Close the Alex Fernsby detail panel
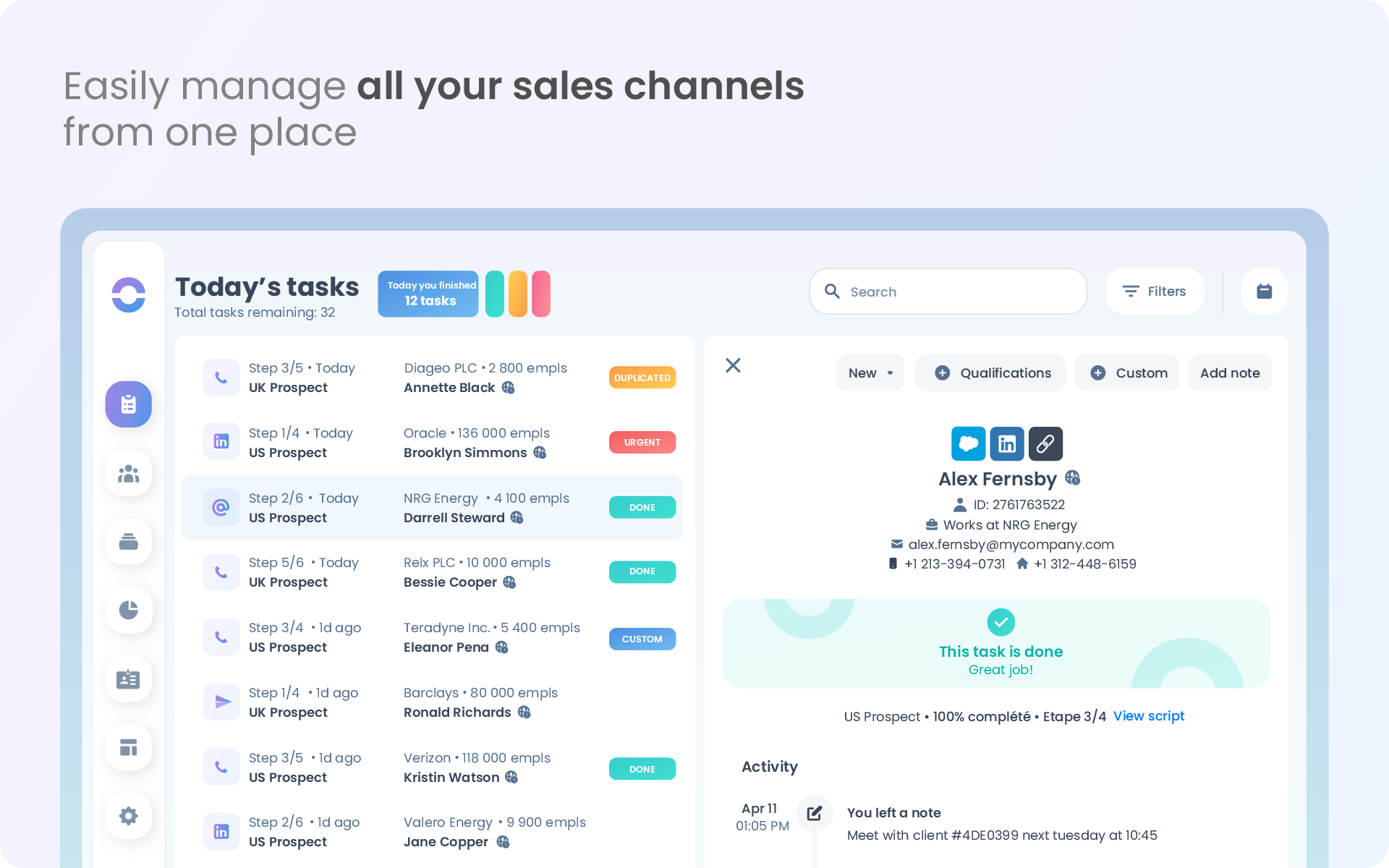The width and height of the screenshot is (1389, 868). (x=733, y=366)
